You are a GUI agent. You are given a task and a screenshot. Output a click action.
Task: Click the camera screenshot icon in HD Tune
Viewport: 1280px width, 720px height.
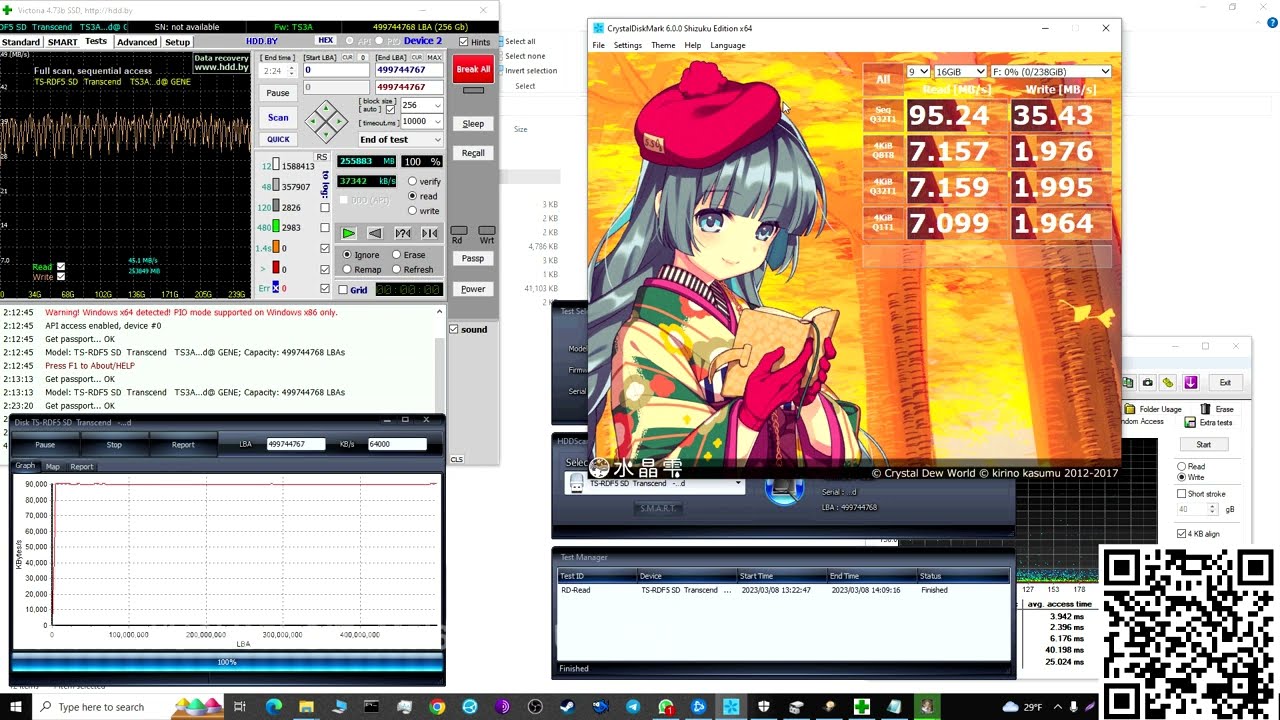coord(1147,383)
